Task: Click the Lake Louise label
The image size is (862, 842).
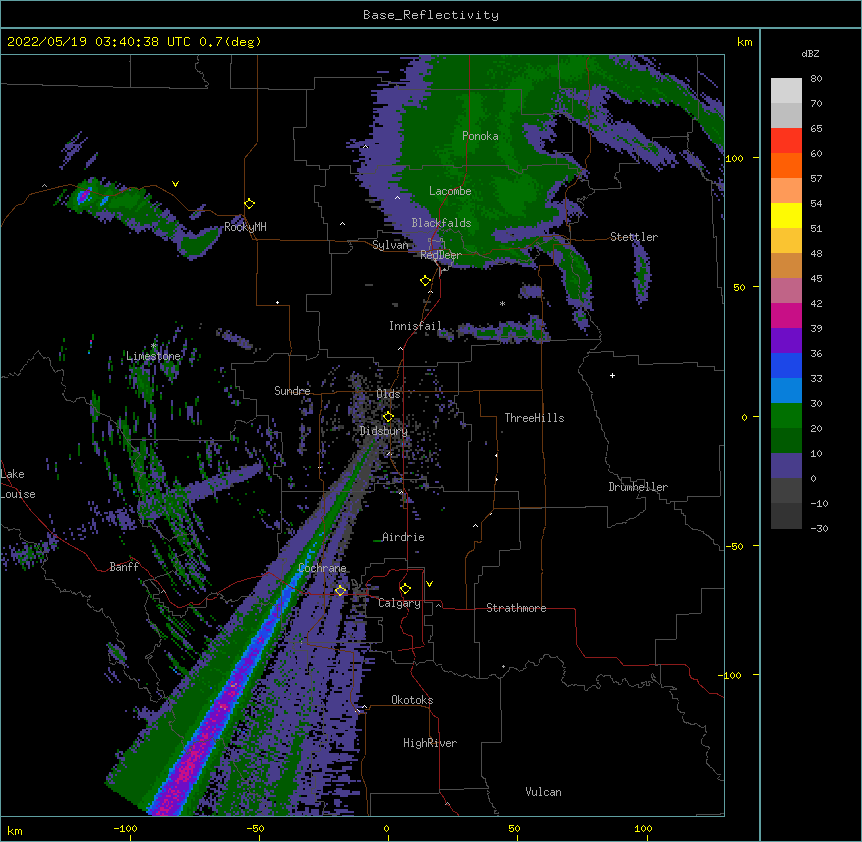Action: 18,484
